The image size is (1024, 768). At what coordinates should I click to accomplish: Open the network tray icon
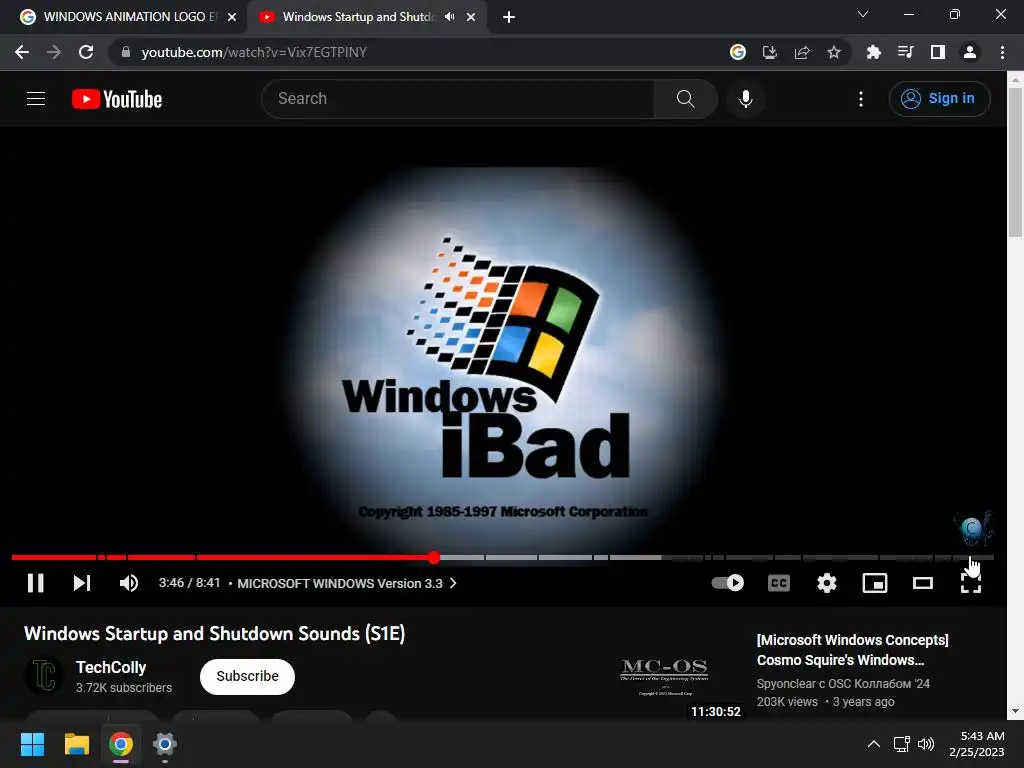tap(902, 744)
